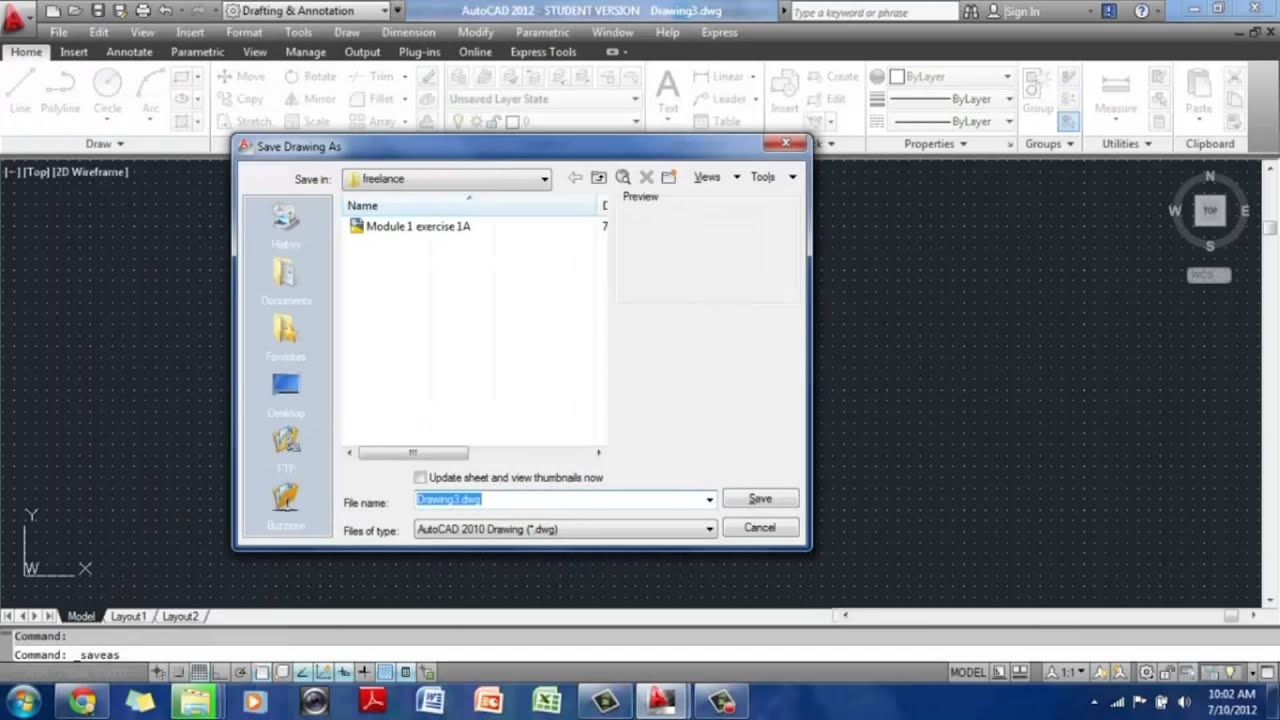Click the Text tool in Annotation panel
1280x720 pixels.
pos(667,92)
